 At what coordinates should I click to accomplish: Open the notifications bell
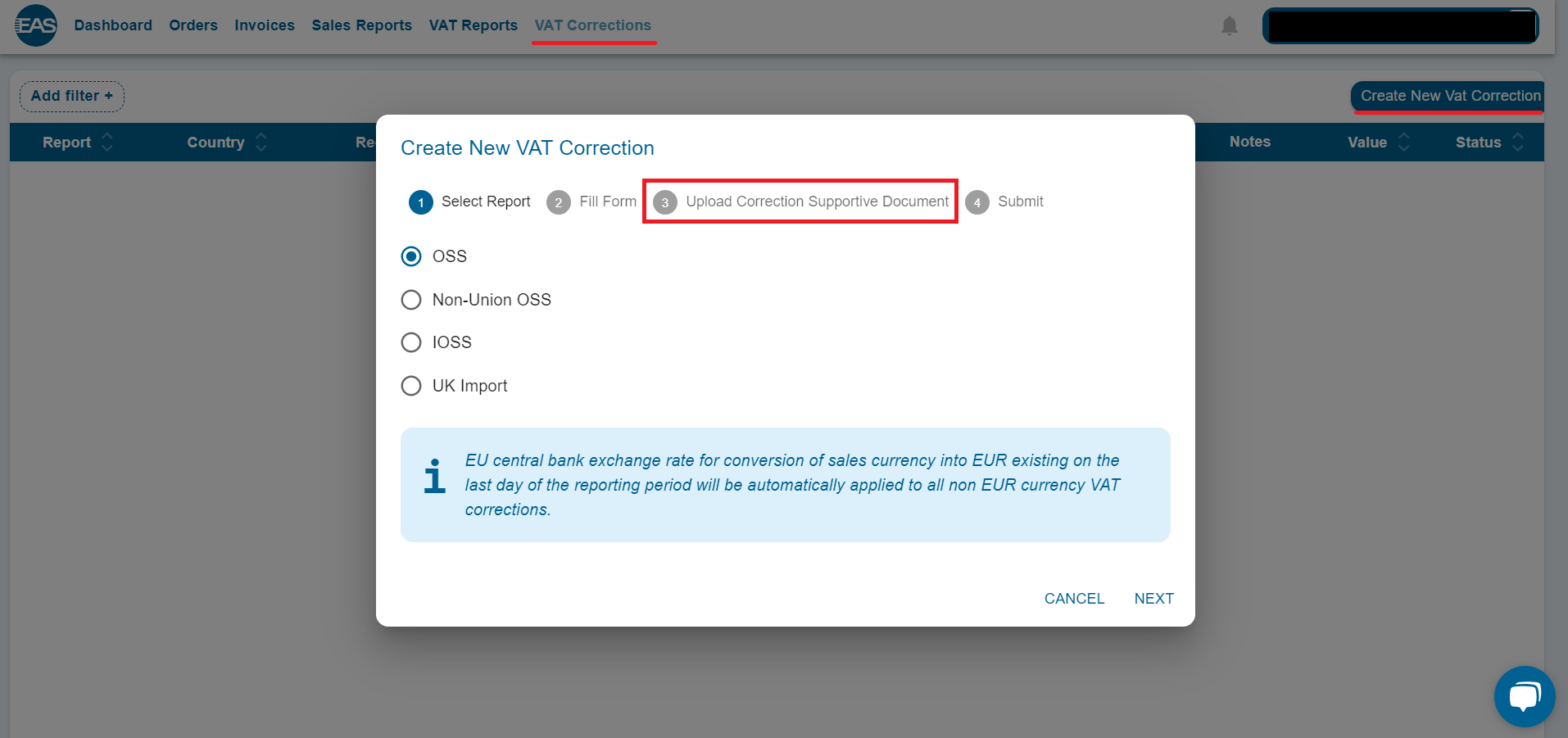1229,26
